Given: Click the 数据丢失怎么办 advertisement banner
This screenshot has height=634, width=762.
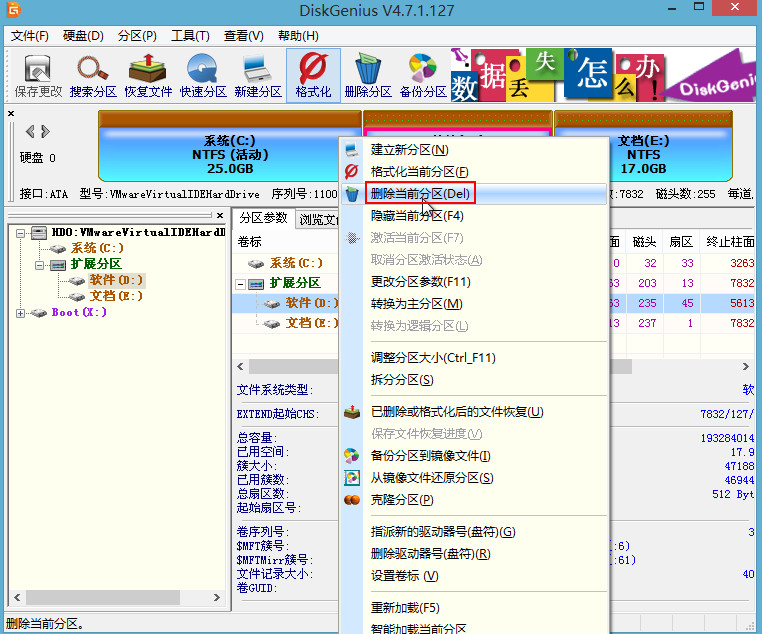Looking at the screenshot, I should pos(603,75).
